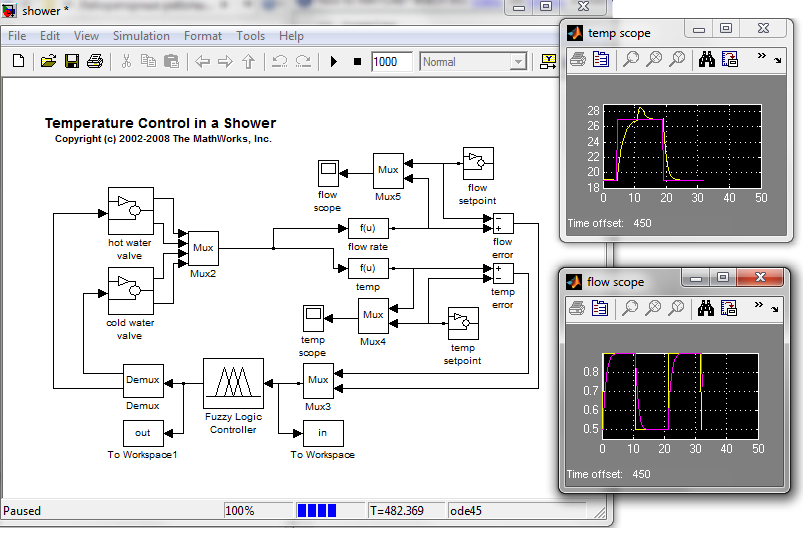Open temp scope parameters
Image resolution: width=803 pixels, height=545 pixels.
(x=601, y=59)
